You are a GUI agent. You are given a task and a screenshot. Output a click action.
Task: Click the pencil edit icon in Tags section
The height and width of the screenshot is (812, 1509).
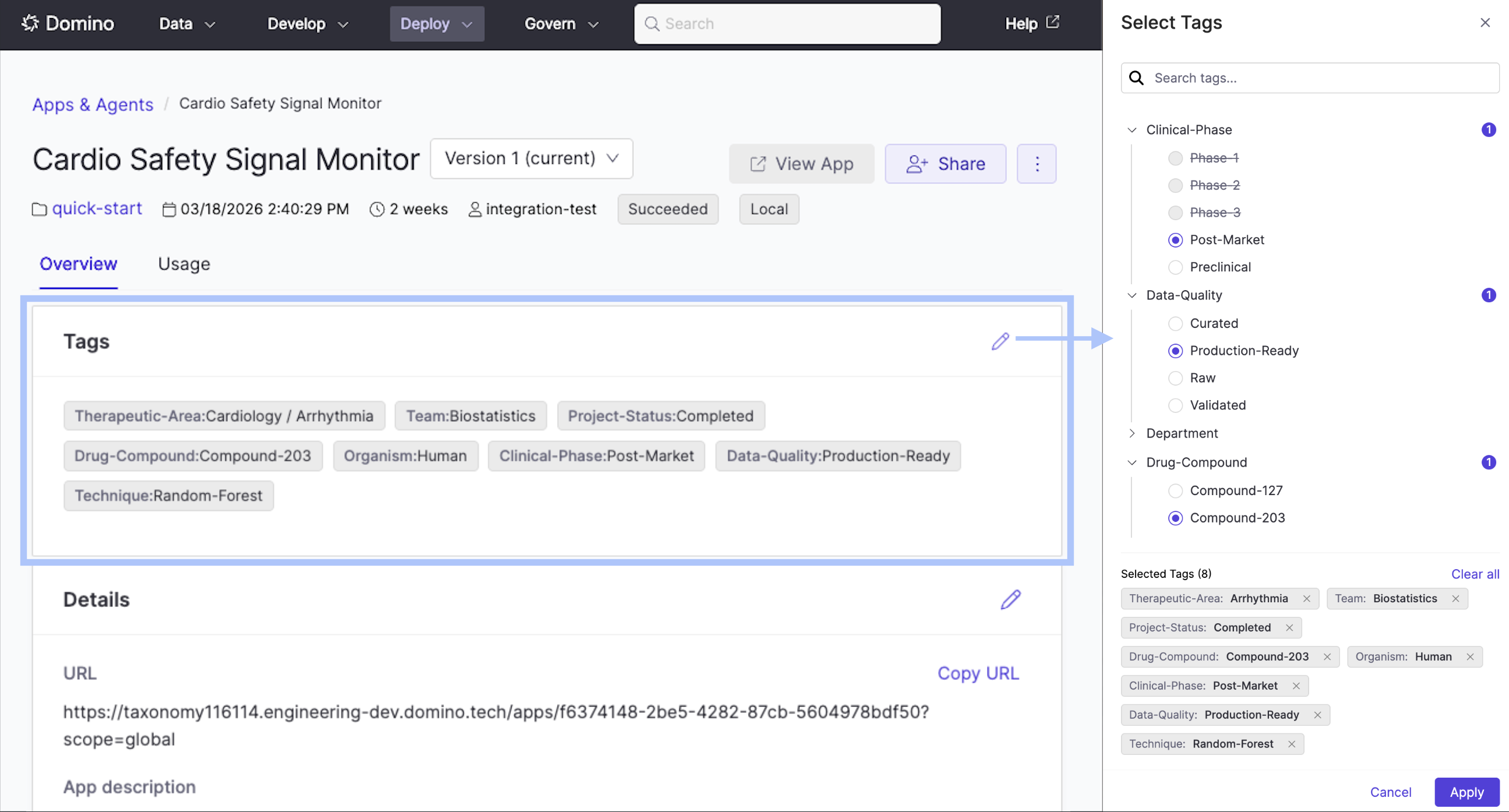click(1000, 341)
